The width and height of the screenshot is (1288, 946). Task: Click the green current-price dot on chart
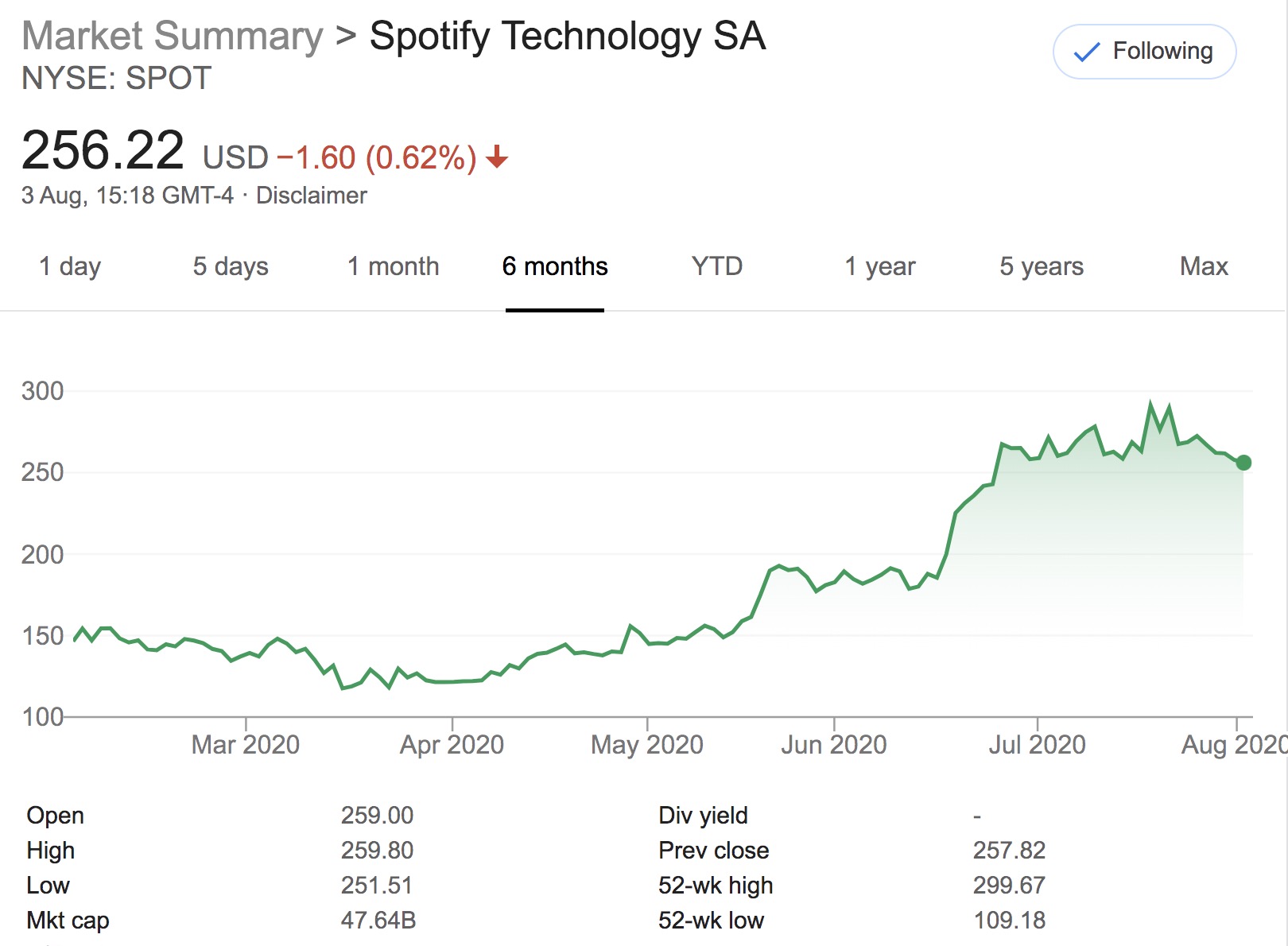[x=1244, y=463]
